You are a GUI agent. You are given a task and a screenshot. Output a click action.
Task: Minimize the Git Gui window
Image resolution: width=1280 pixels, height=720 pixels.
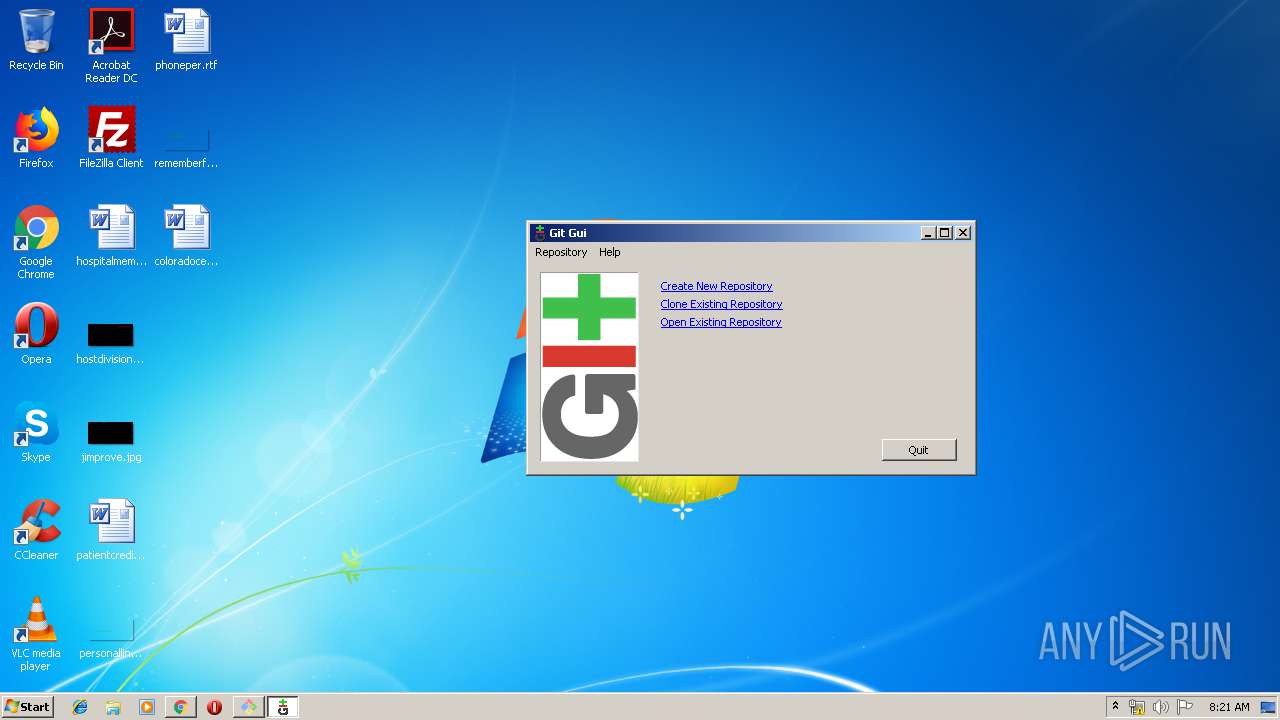[x=928, y=233]
